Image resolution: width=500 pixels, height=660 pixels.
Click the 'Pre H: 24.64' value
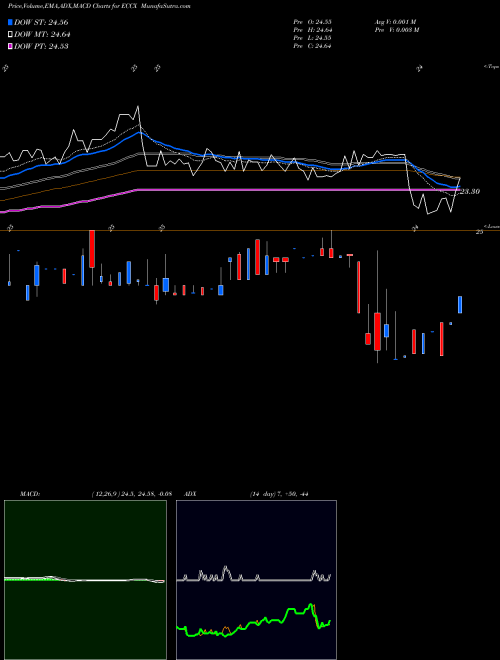point(312,30)
